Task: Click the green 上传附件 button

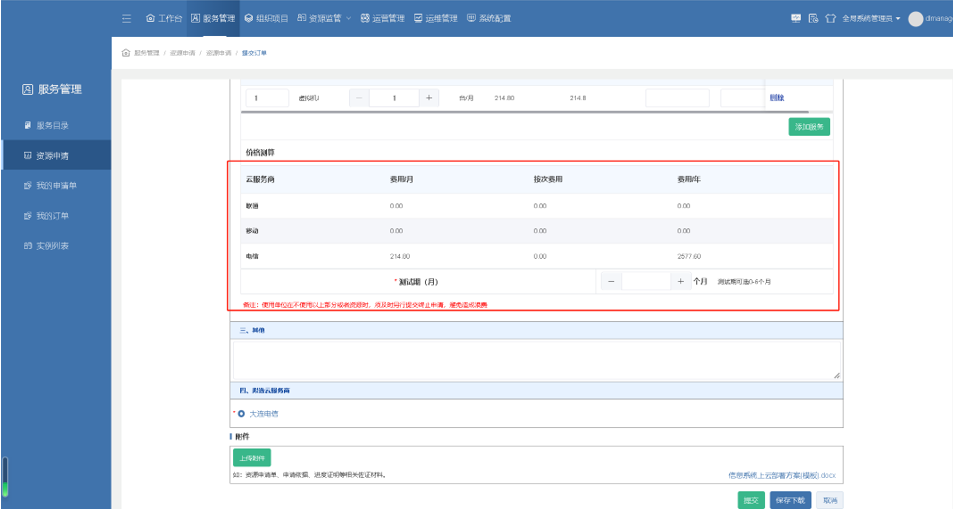Action: coord(252,457)
